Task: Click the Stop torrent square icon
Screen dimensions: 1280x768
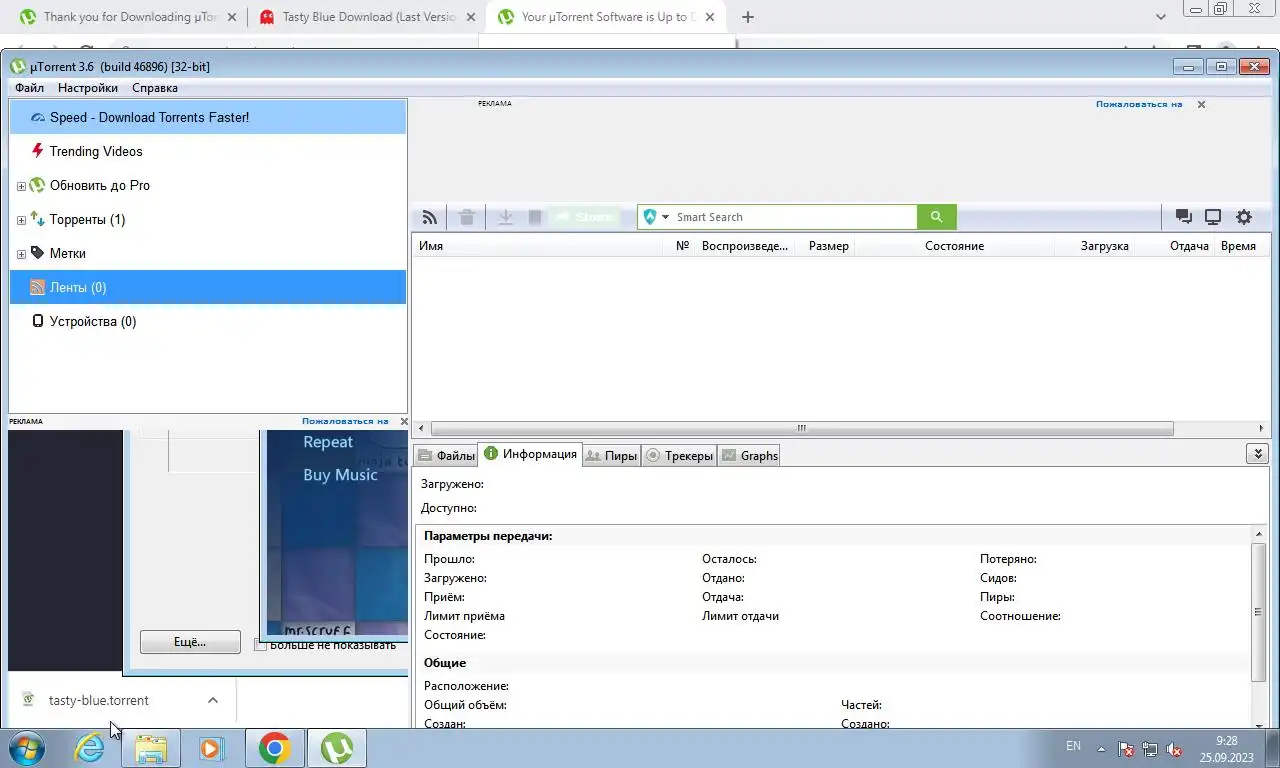Action: click(x=535, y=217)
